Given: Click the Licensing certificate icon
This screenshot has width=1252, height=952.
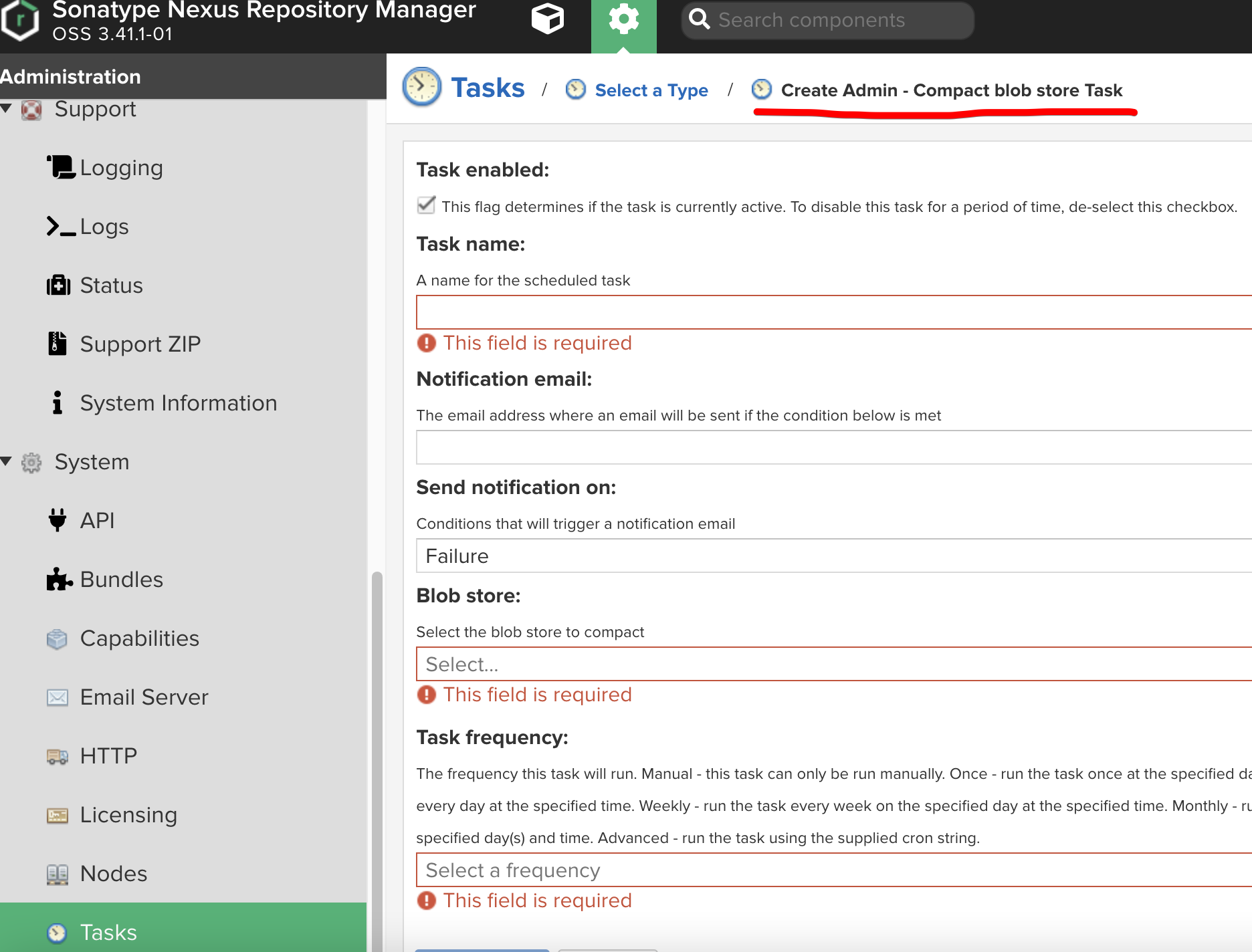Looking at the screenshot, I should pos(58,815).
